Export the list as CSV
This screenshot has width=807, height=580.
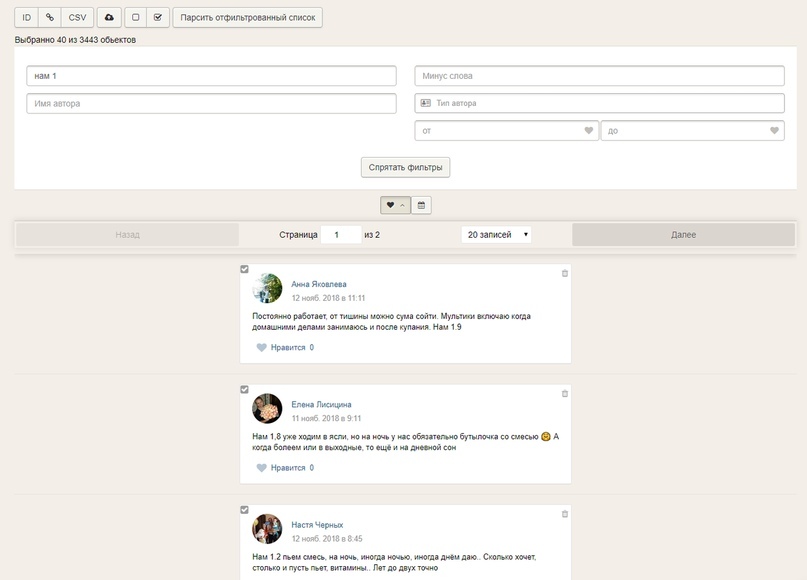(77, 17)
